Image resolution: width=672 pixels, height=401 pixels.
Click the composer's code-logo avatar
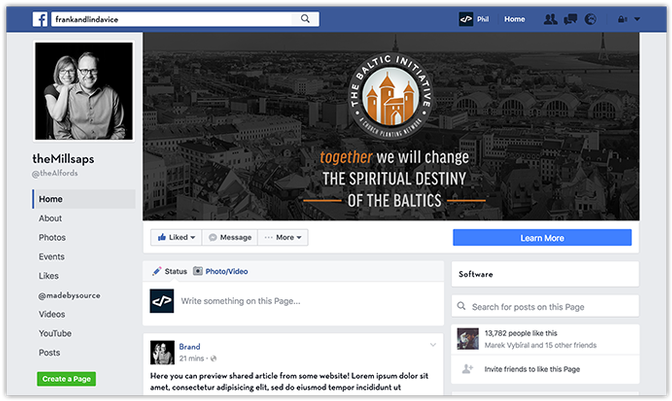(x=162, y=301)
